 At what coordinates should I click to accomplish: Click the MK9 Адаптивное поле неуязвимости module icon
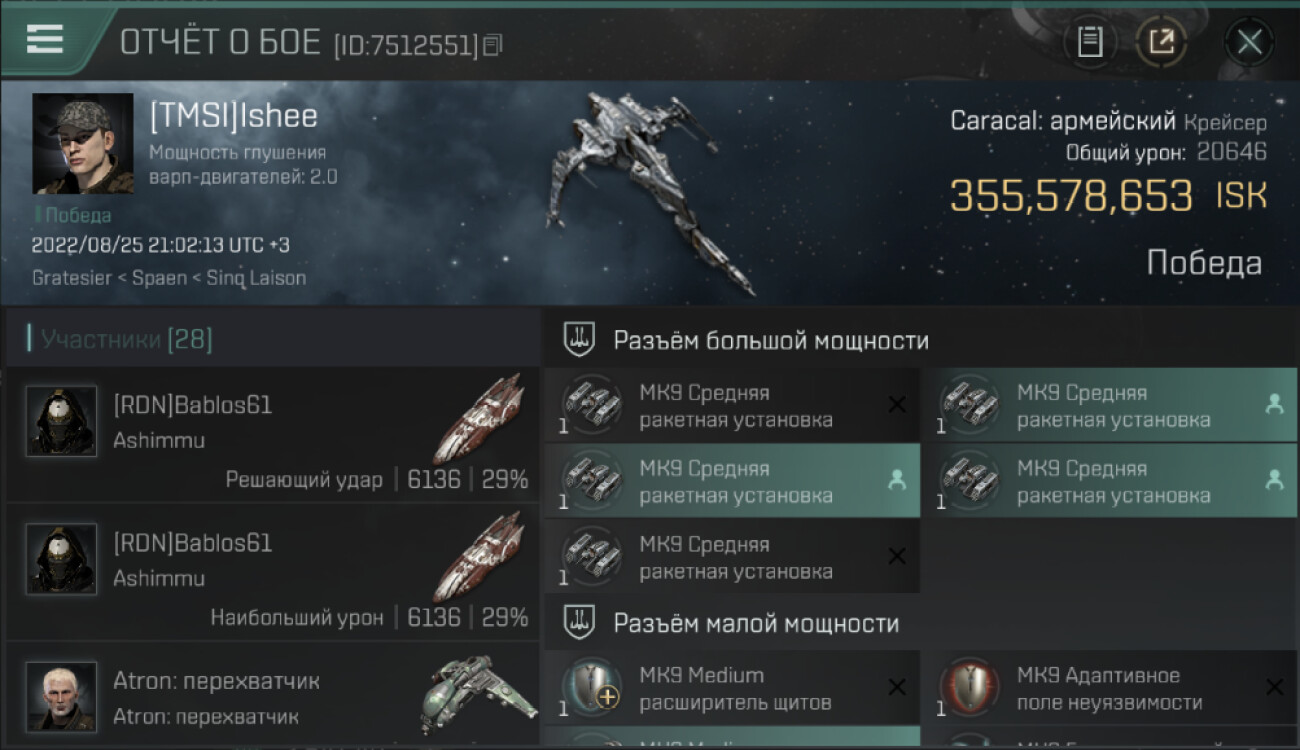[x=969, y=688]
